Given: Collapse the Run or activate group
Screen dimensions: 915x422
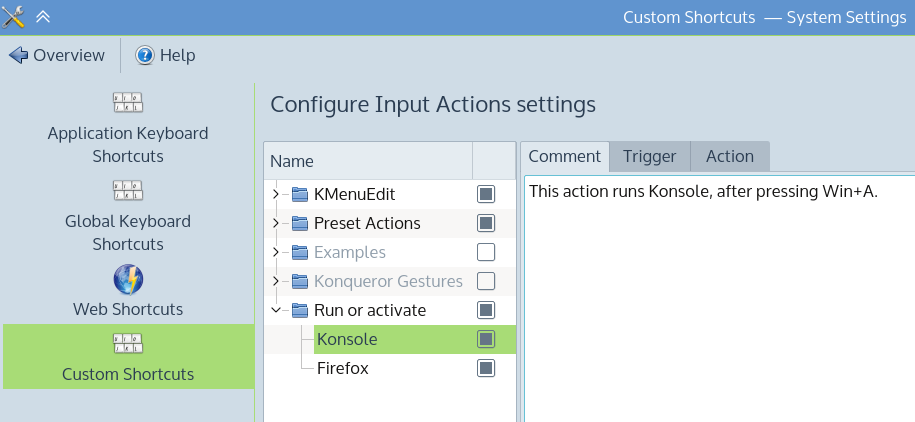Looking at the screenshot, I should click(276, 310).
